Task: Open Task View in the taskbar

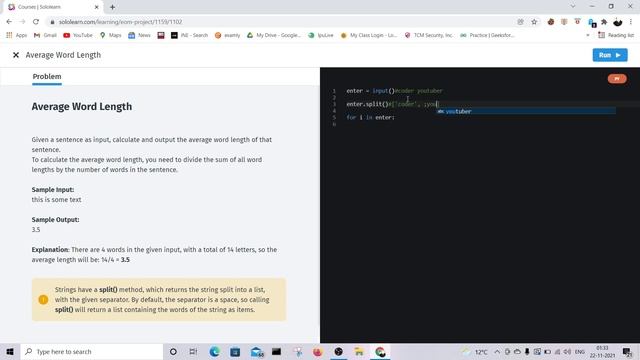Action: 193,351
